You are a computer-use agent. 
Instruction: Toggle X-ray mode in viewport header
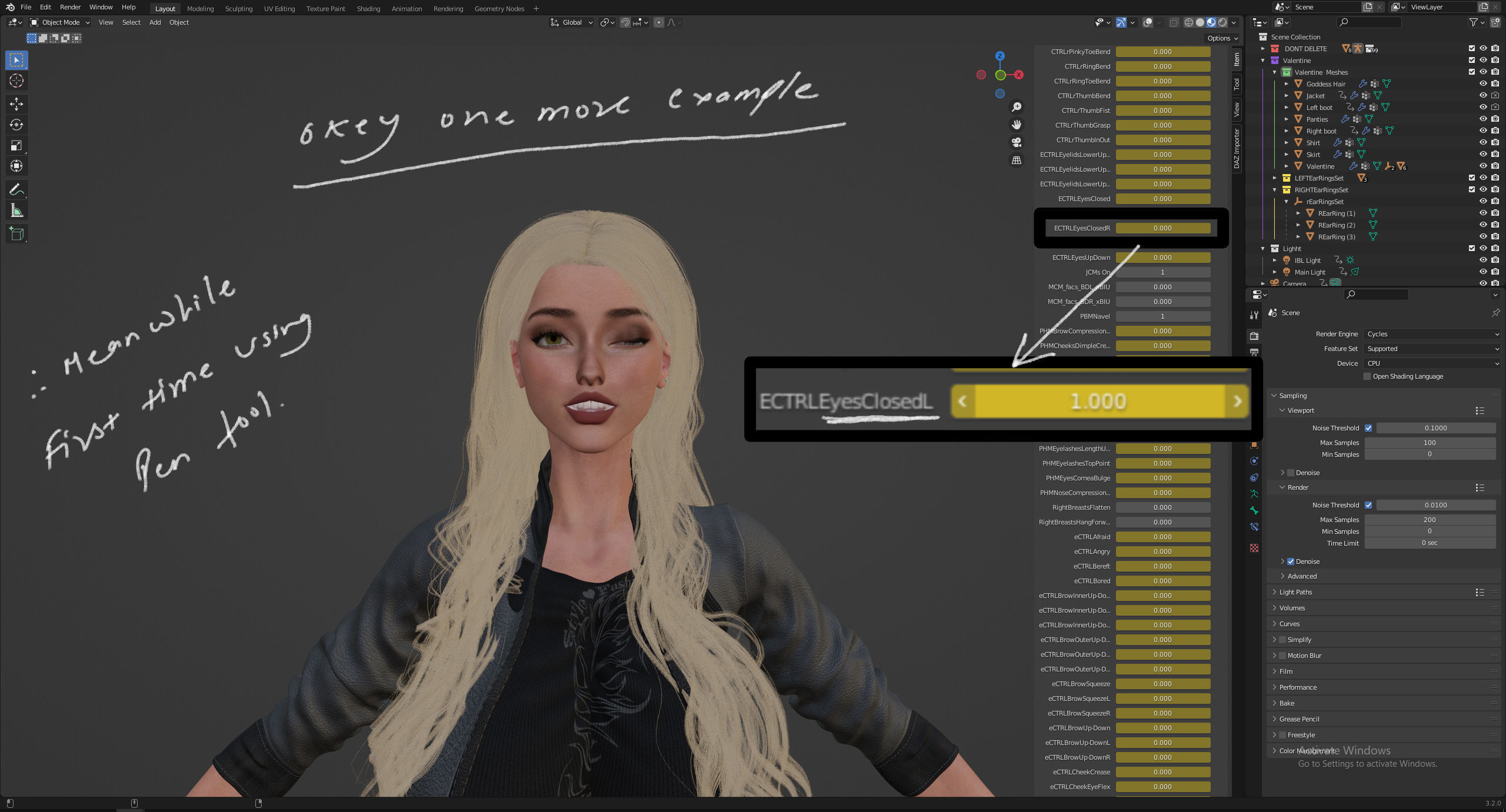[x=1174, y=22]
